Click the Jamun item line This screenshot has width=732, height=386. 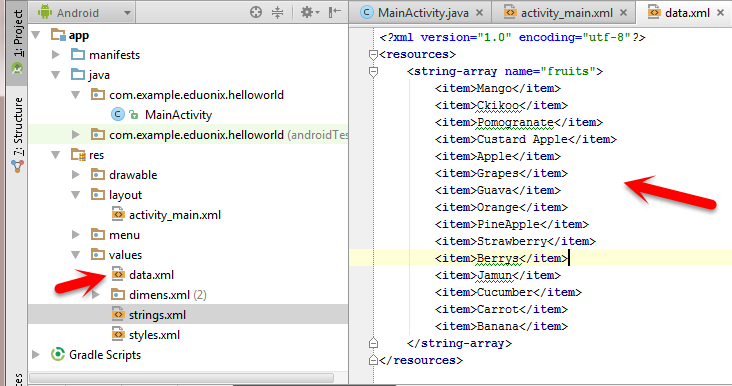(498, 275)
